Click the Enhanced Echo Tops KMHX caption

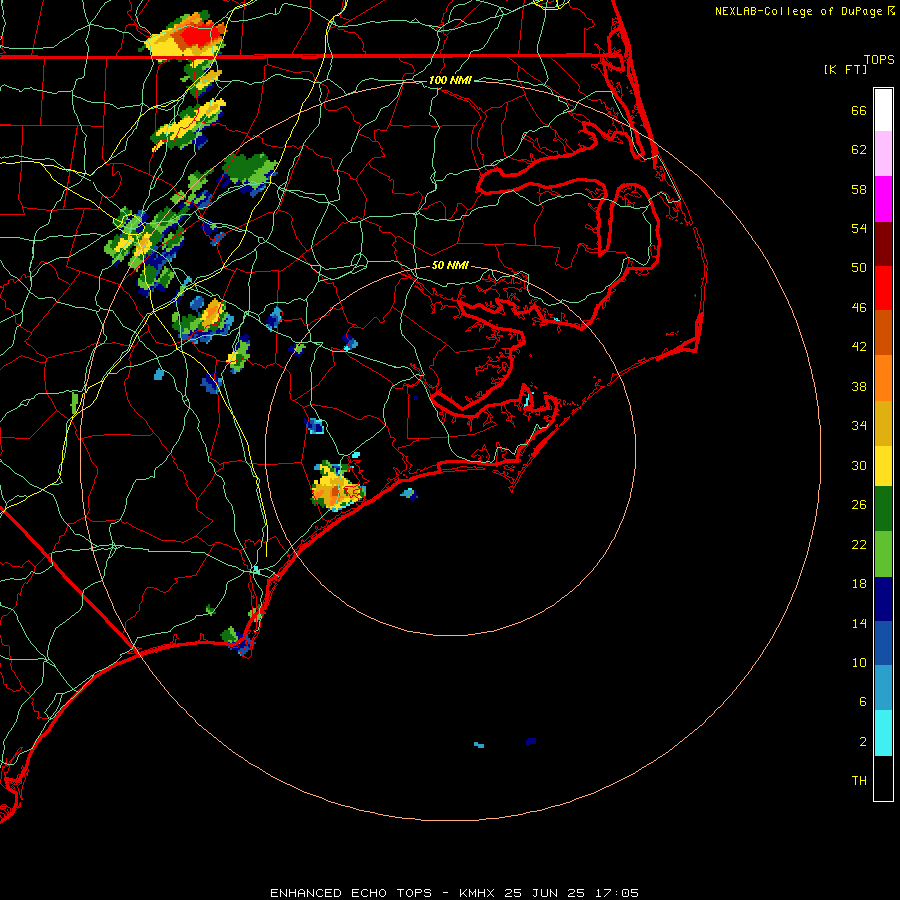(x=454, y=893)
